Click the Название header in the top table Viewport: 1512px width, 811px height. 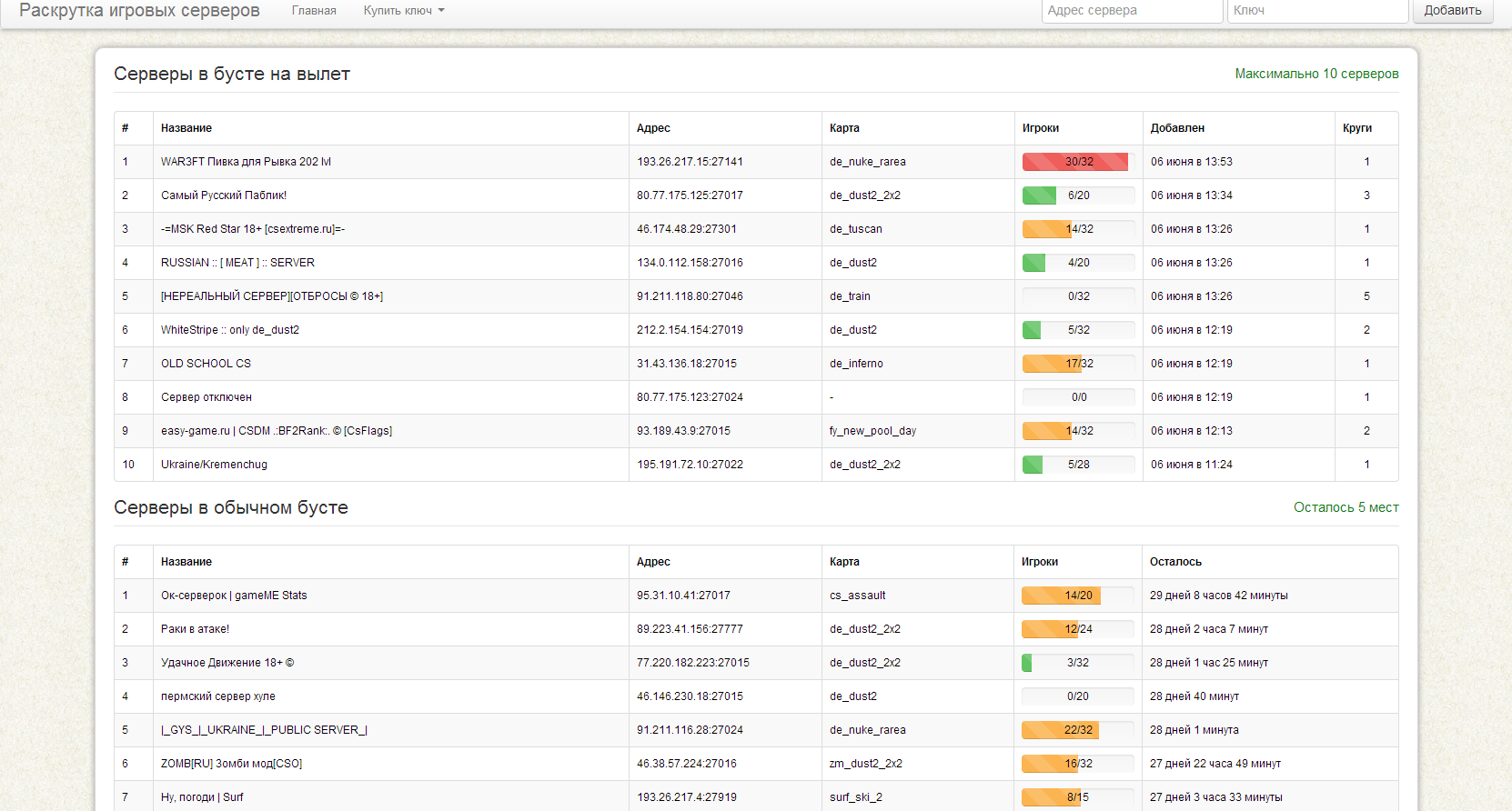186,128
